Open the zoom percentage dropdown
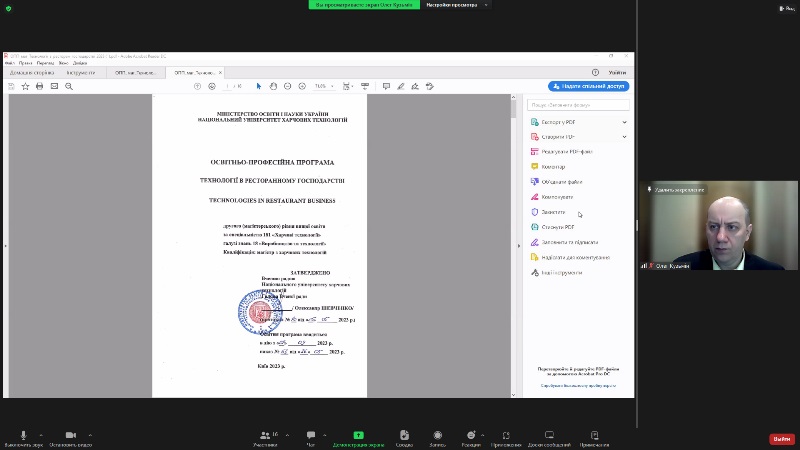Viewport: 800px width, 450px height. (x=324, y=86)
